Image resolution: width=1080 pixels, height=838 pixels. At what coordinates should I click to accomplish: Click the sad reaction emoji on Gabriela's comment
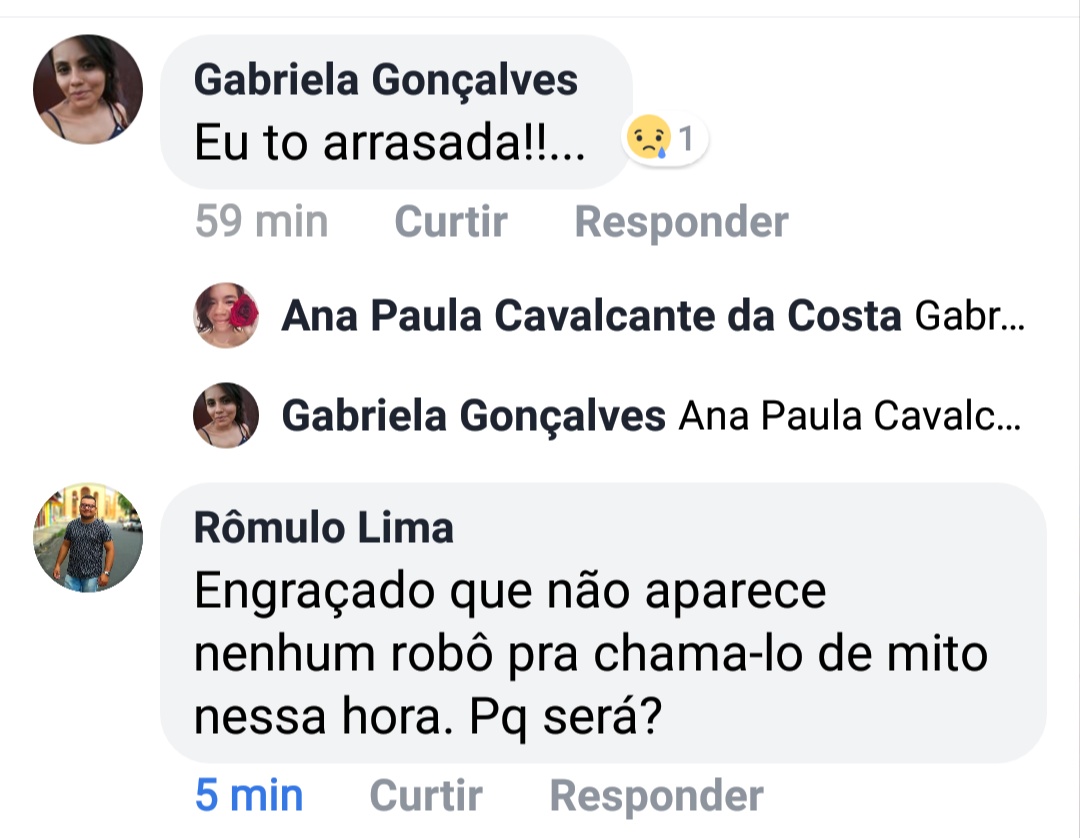(x=647, y=140)
